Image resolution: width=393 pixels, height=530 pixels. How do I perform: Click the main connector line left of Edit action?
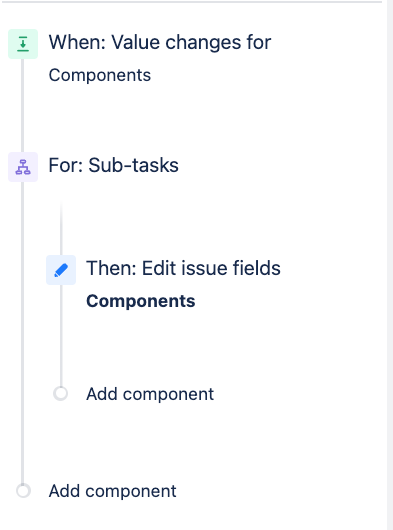(23, 270)
